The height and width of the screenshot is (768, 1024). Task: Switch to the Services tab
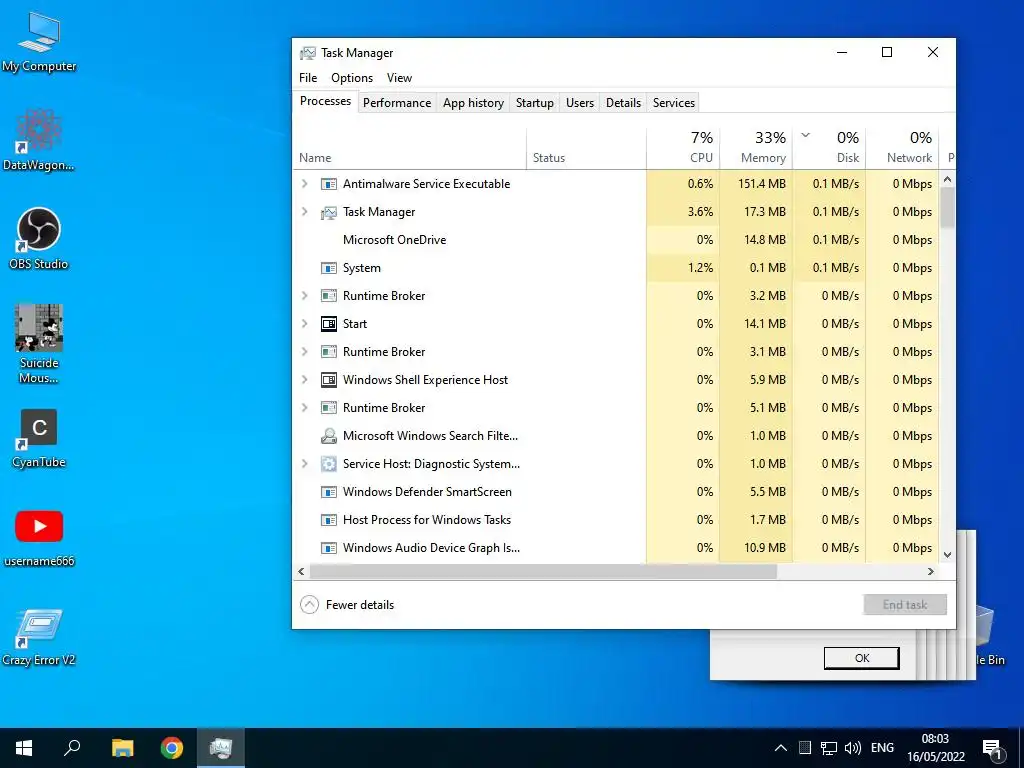pos(674,103)
